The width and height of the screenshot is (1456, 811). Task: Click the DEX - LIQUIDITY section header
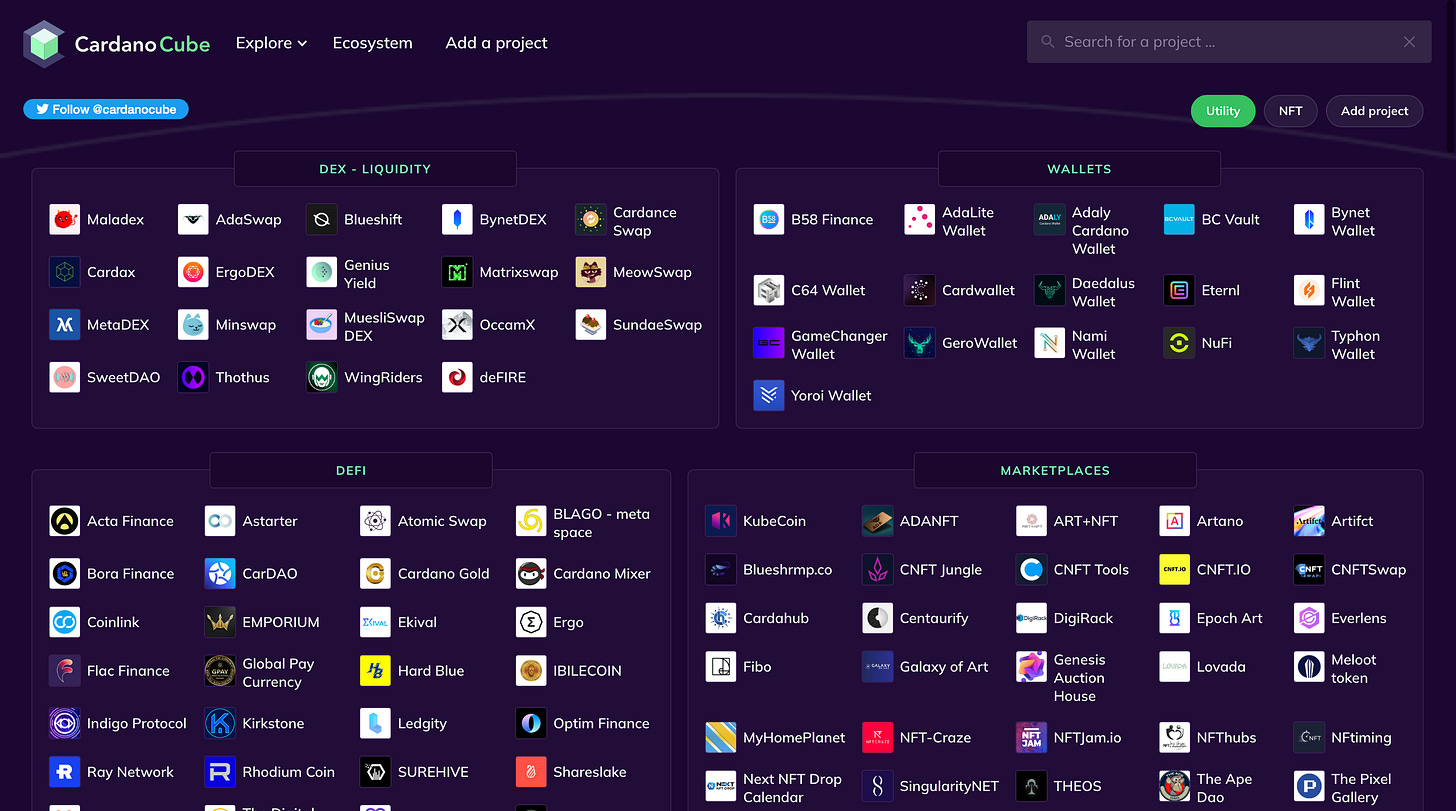point(375,169)
